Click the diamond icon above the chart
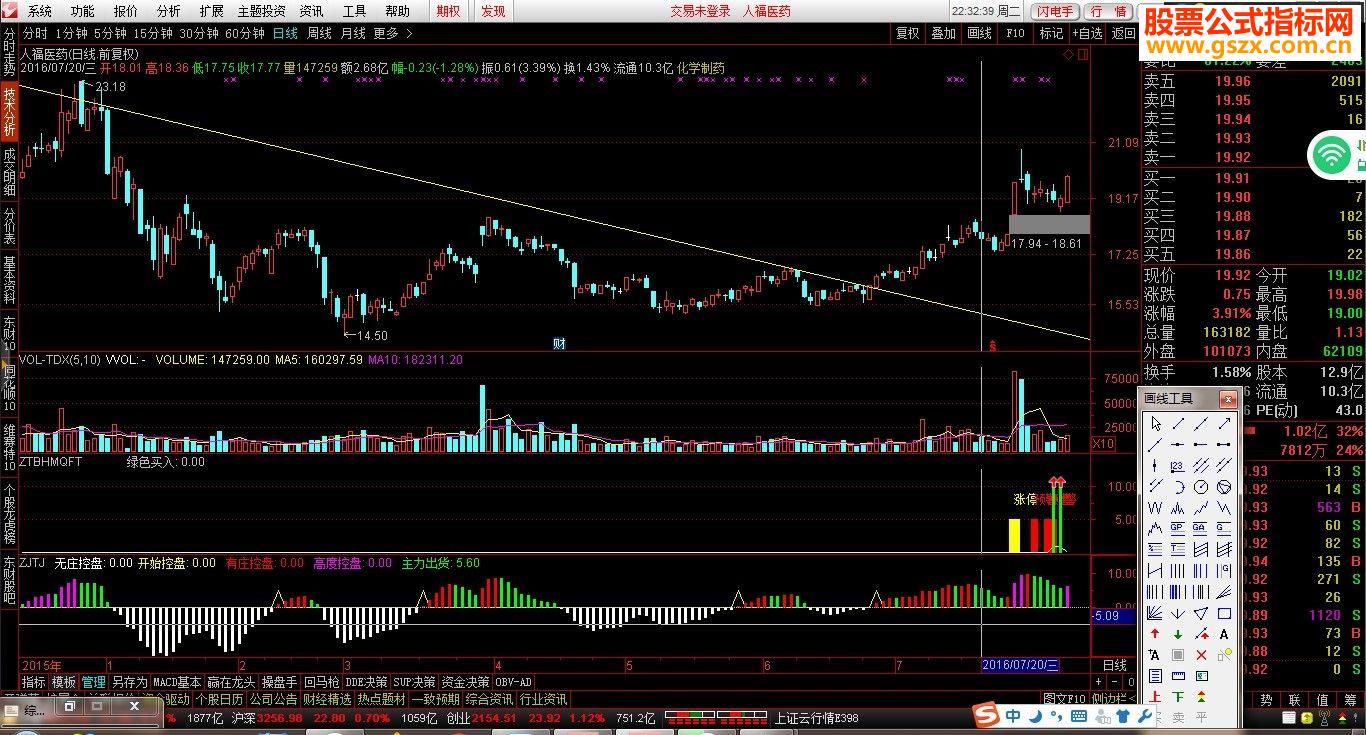Screen dimensions: 1366x735 pos(1069,54)
